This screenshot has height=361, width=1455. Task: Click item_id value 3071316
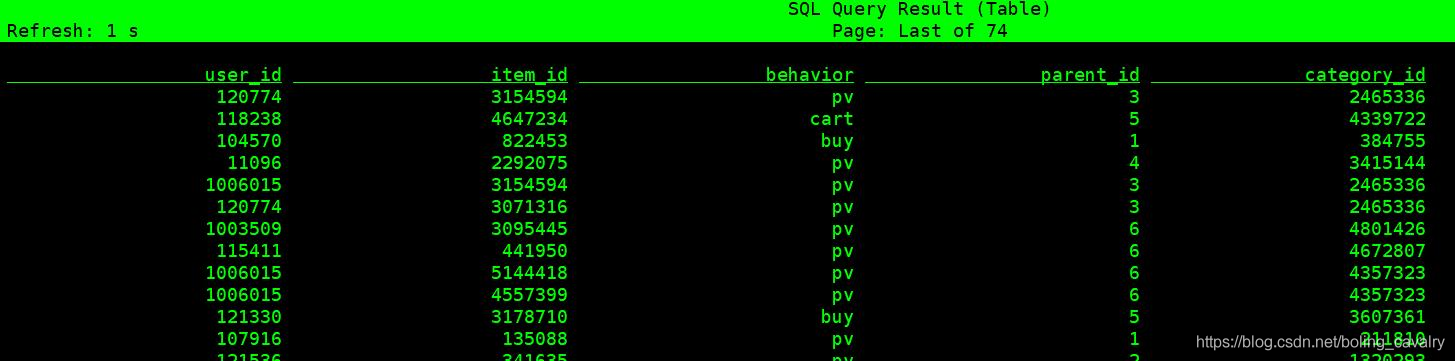coord(529,207)
